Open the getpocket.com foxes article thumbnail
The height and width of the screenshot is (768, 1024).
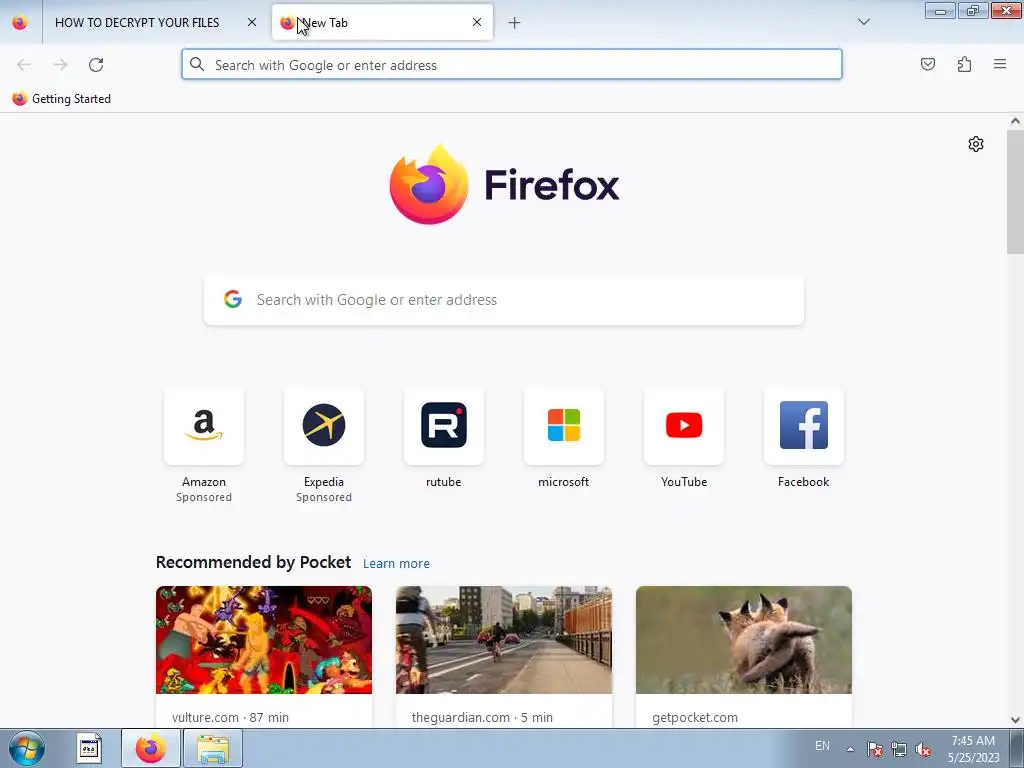click(x=744, y=640)
